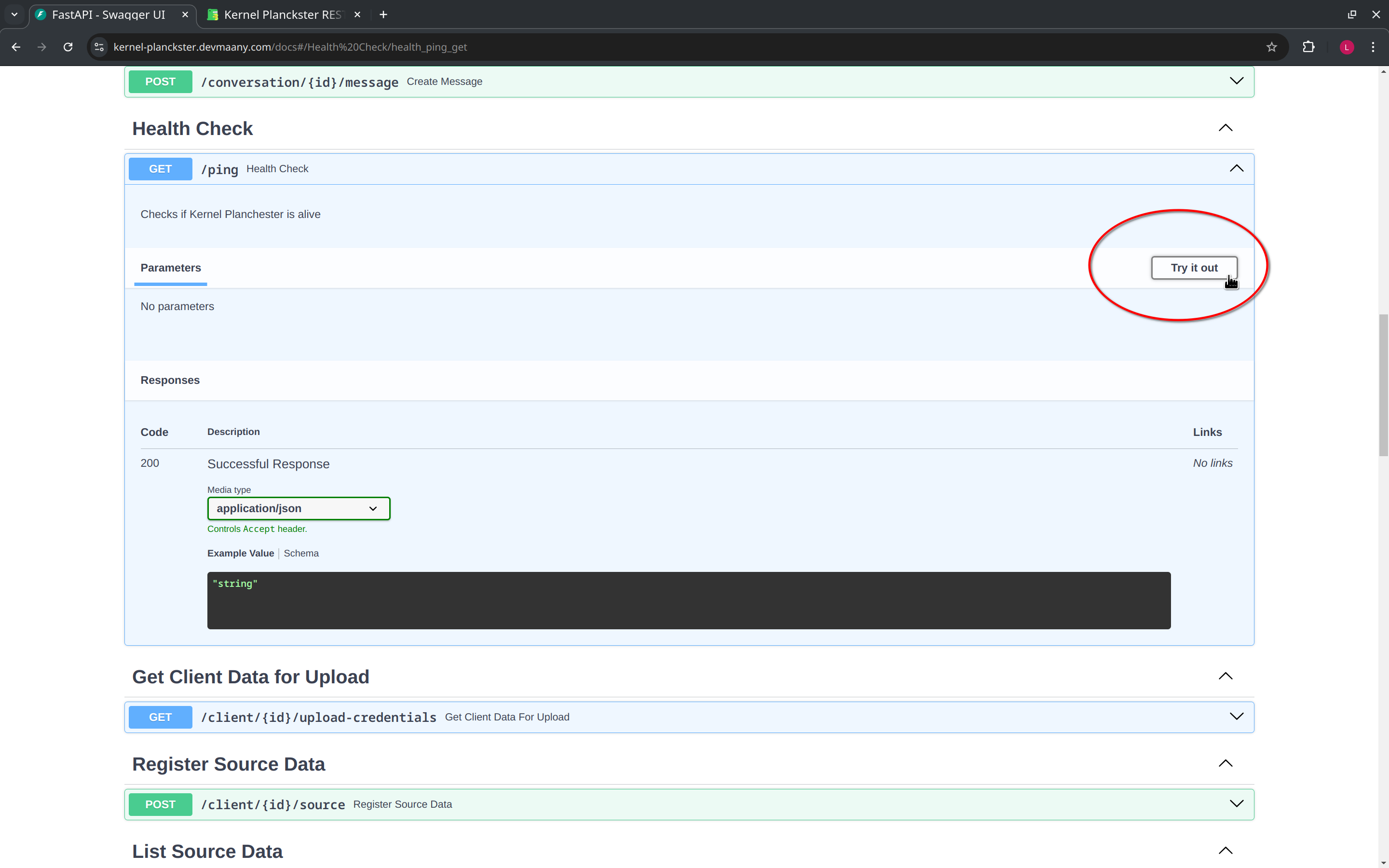The image size is (1389, 868).
Task: Switch to the Kernel Planckster REST tab
Action: pyautogui.click(x=283, y=15)
